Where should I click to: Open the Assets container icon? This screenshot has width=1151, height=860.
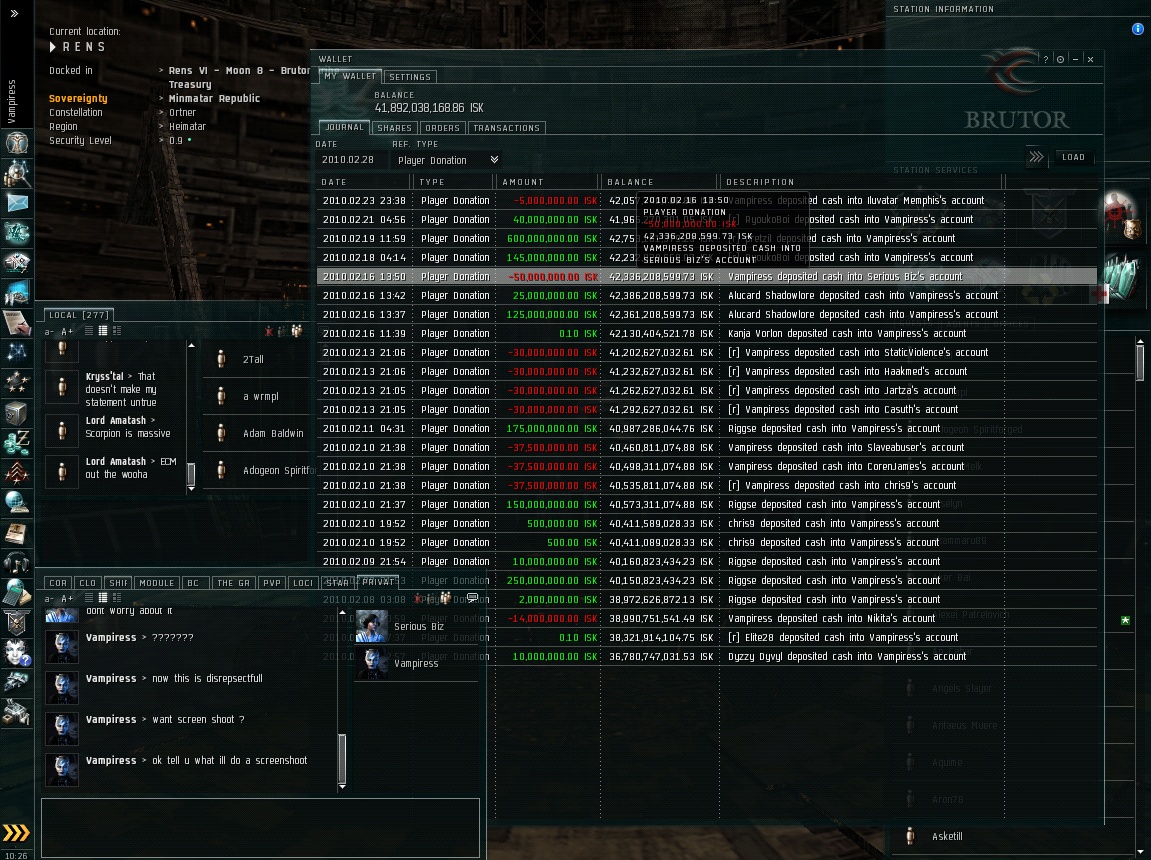(x=16, y=412)
